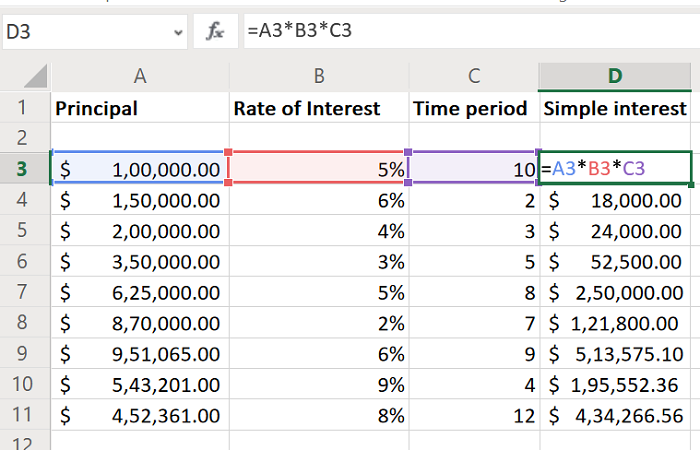
Task: Click the Insert Function fx icon
Action: tap(214, 31)
